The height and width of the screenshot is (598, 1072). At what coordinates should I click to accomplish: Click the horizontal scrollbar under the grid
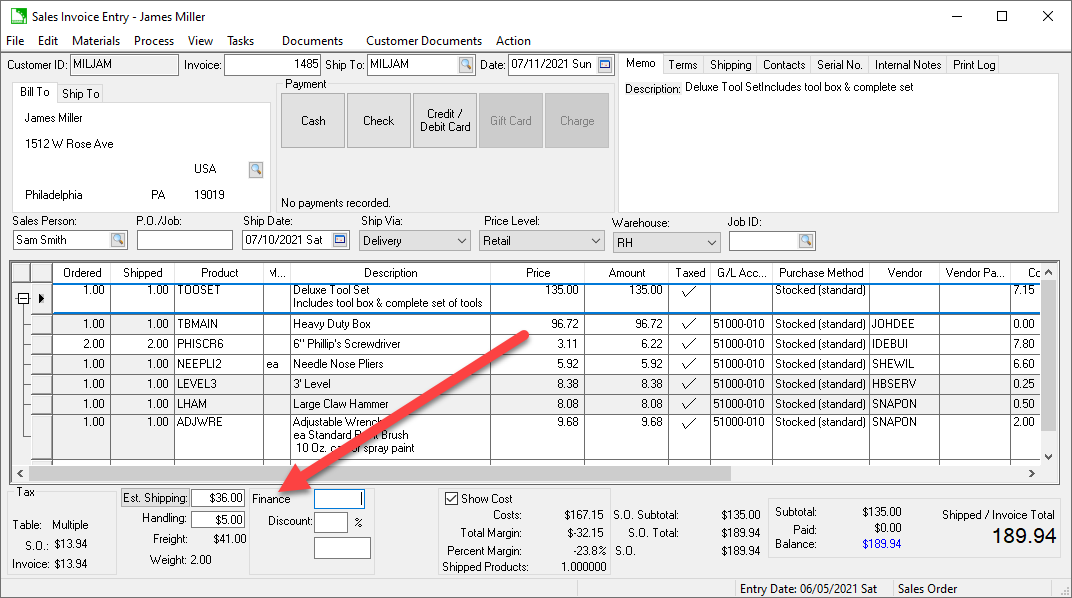[x=380, y=473]
